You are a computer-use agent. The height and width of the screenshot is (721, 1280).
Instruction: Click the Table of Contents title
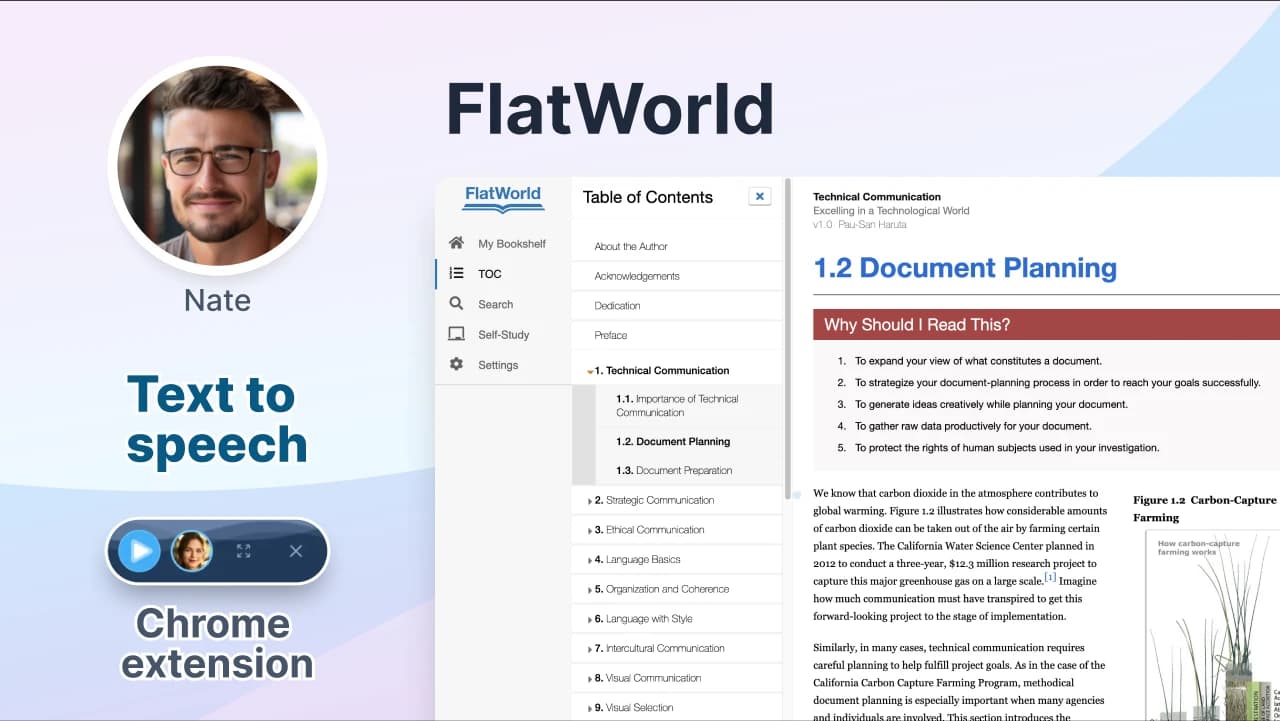(648, 197)
